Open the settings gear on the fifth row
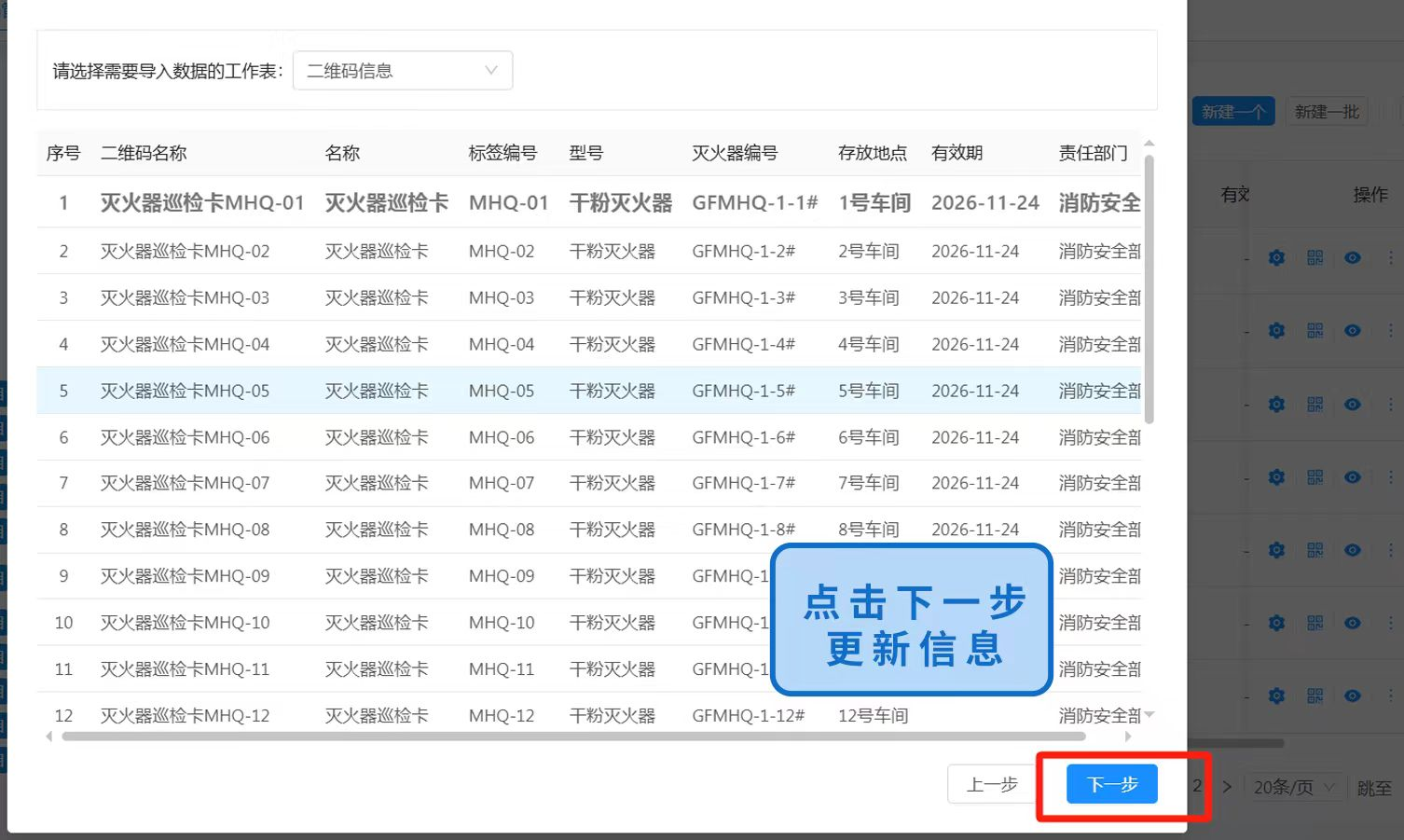Screen dimensions: 1404x840 click(1275, 550)
